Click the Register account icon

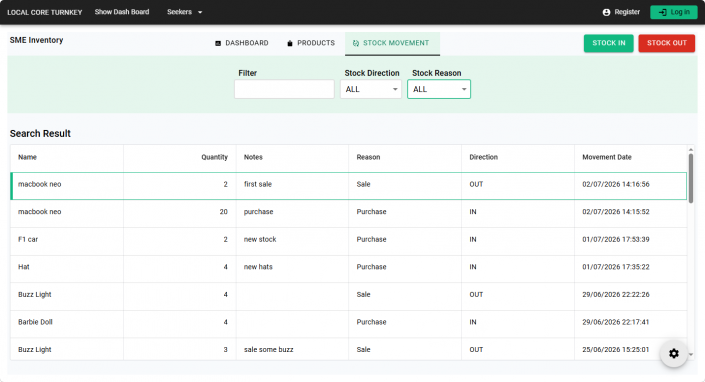point(606,12)
